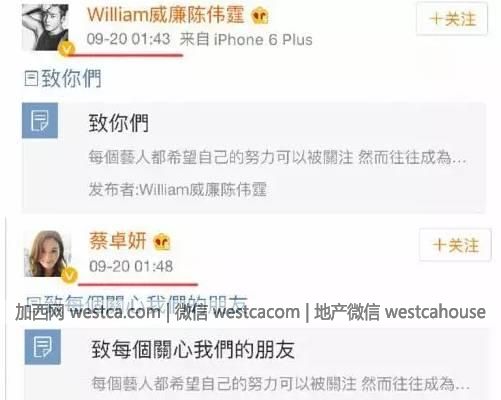The height and width of the screenshot is (400, 501).
Task: Open William陈伟霆's profile avatar
Action: (45, 27)
